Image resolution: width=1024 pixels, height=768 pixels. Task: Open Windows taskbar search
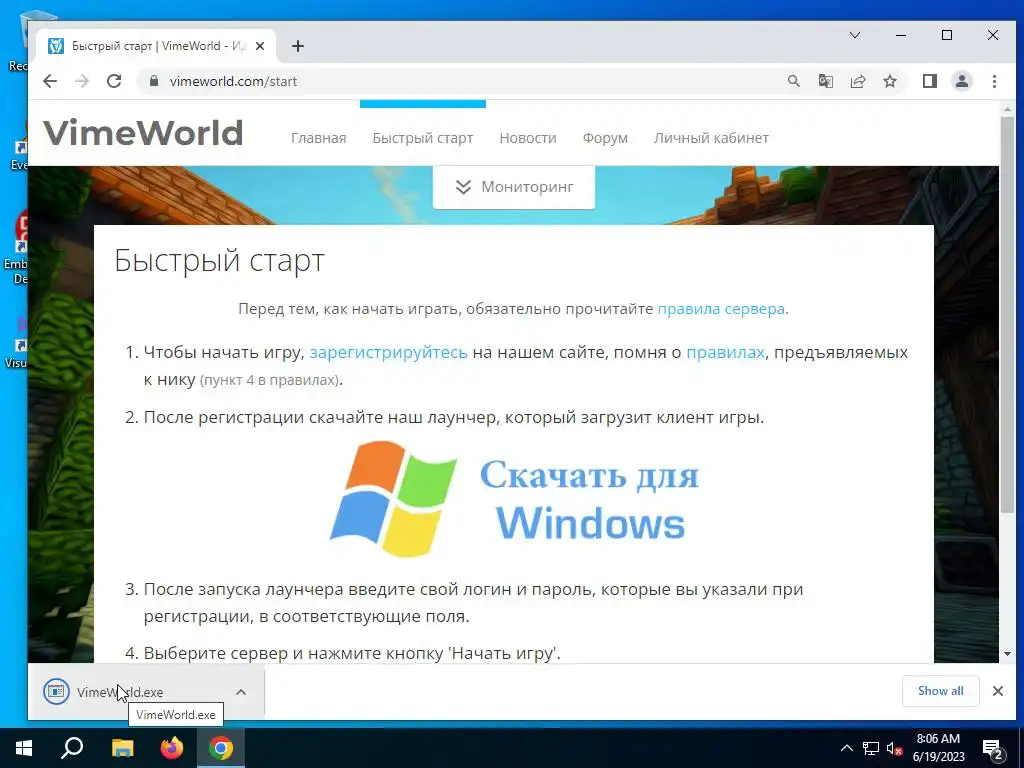click(72, 748)
